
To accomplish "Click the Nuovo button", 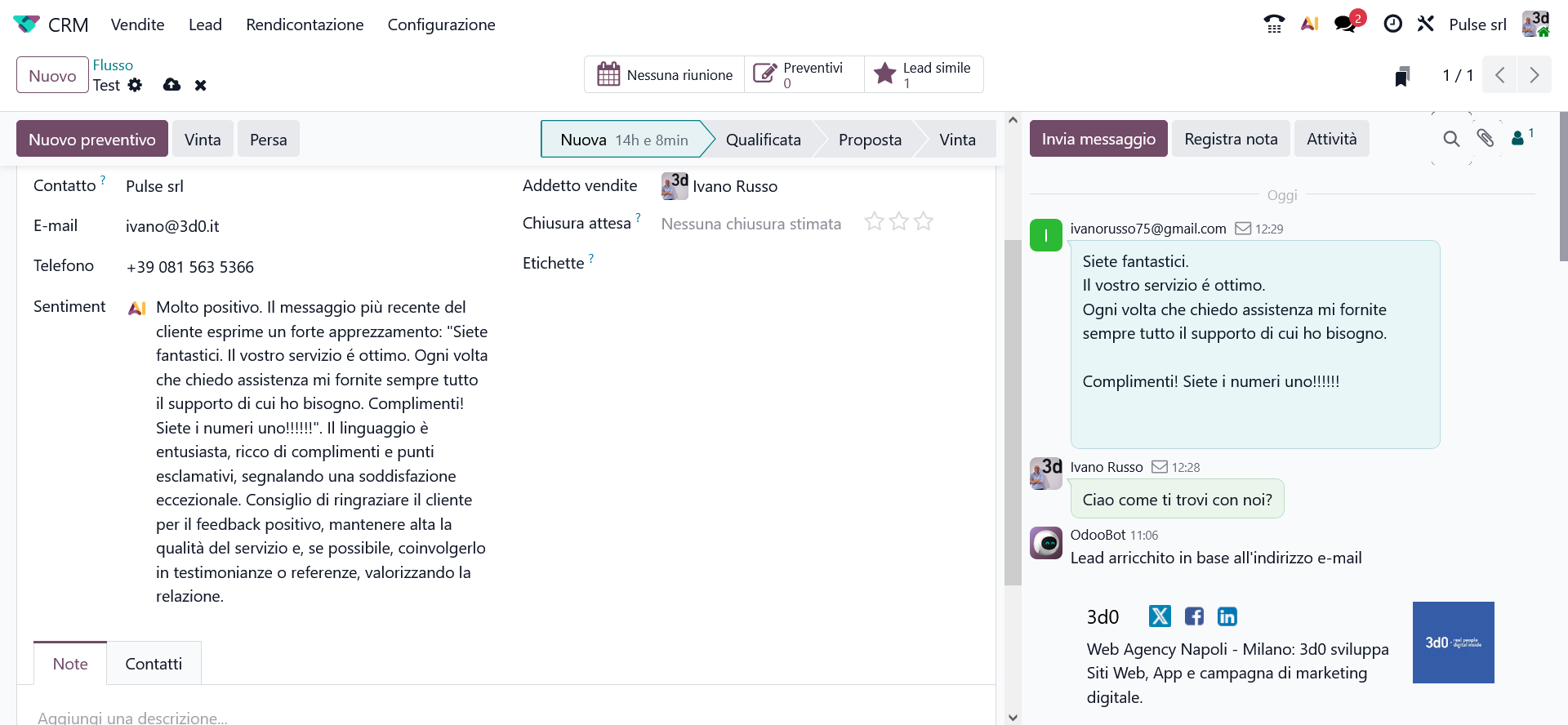I will (52, 75).
